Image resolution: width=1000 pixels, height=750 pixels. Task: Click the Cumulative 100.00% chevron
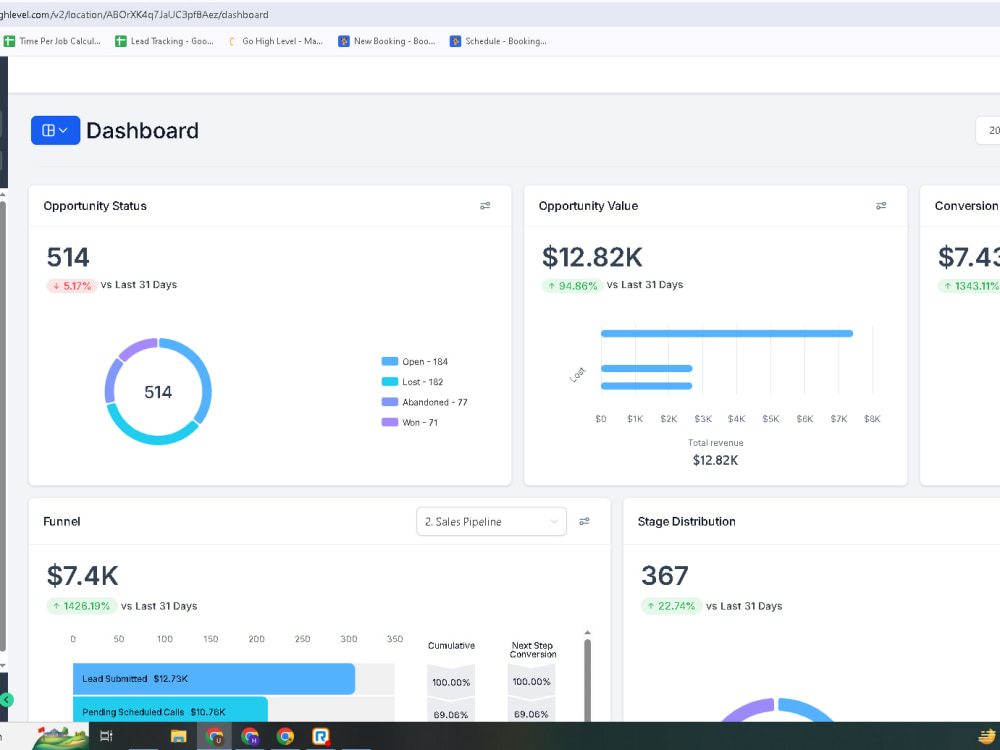[x=451, y=682]
